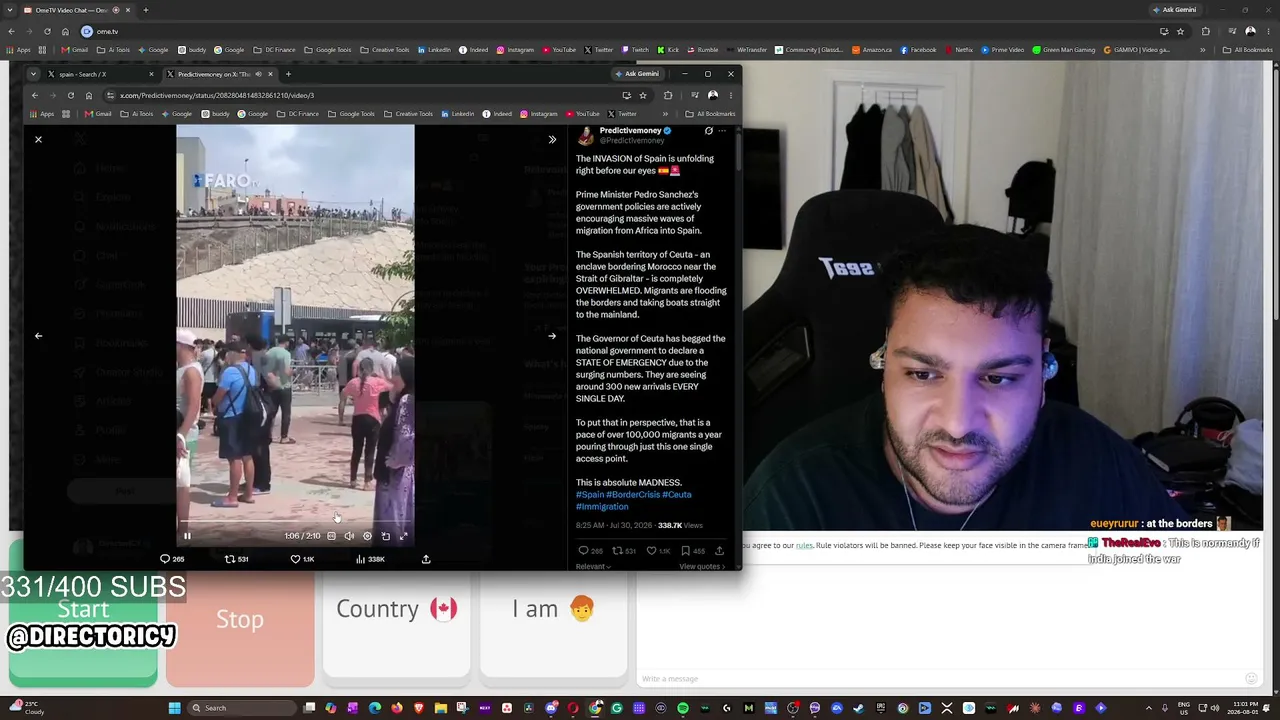Share the post via icon under video
1280x720 pixels.
(x=426, y=559)
